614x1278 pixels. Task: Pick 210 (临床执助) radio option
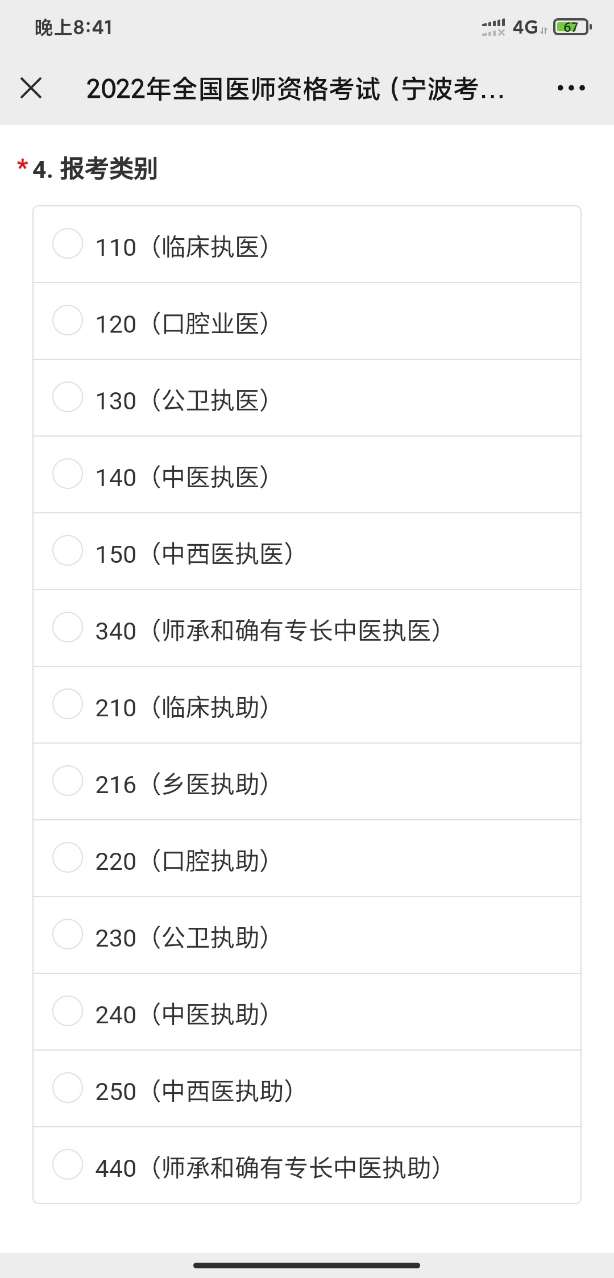[67, 705]
